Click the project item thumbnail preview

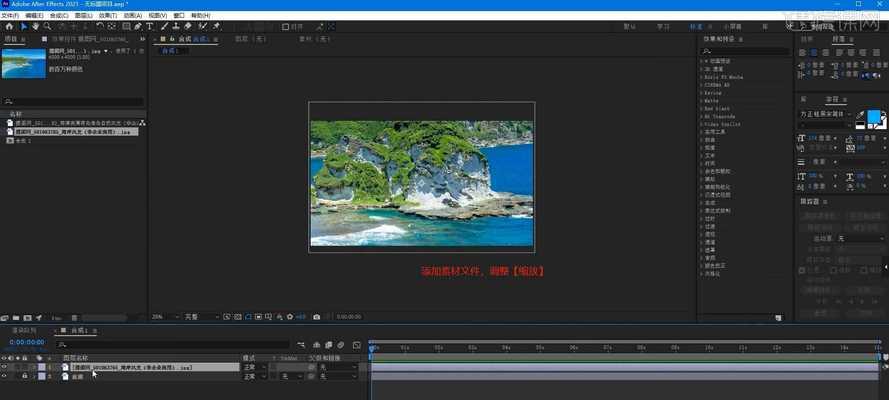[24, 63]
